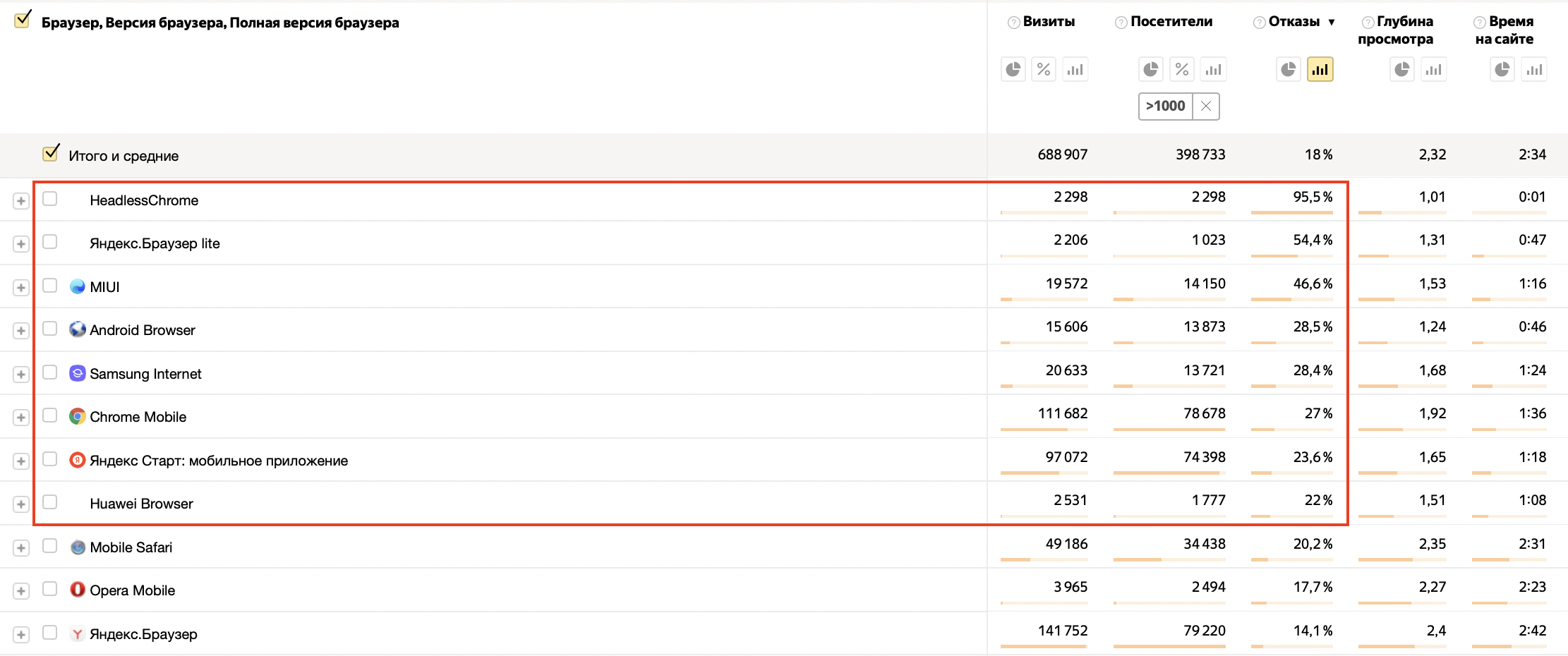Open help icon next to Отказы

tap(1259, 23)
